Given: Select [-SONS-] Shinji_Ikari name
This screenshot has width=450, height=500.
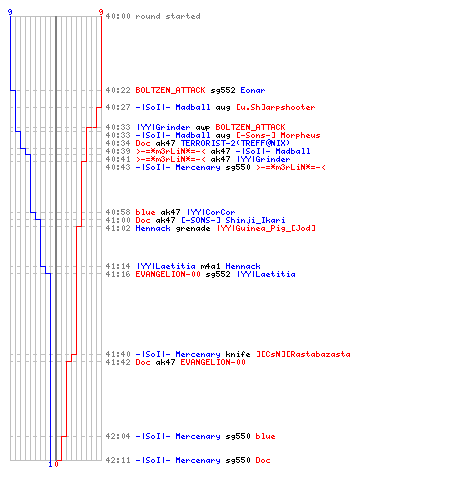Looking at the screenshot, I should (233, 220).
